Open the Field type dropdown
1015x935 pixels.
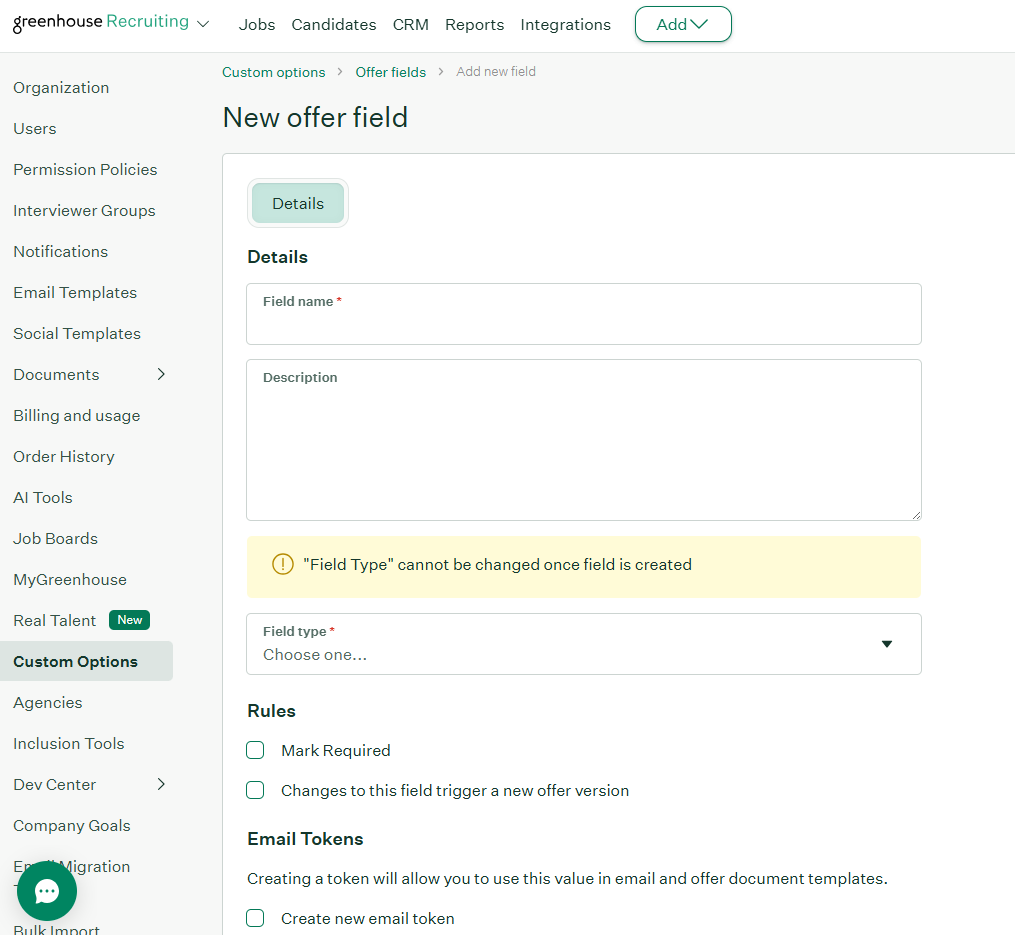[x=584, y=644]
